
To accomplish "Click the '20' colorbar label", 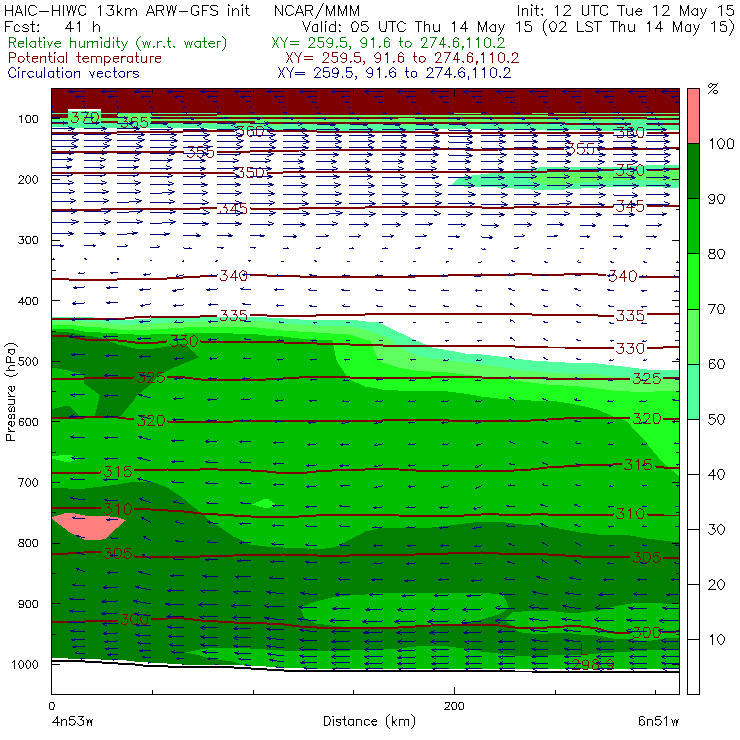I will tap(717, 585).
